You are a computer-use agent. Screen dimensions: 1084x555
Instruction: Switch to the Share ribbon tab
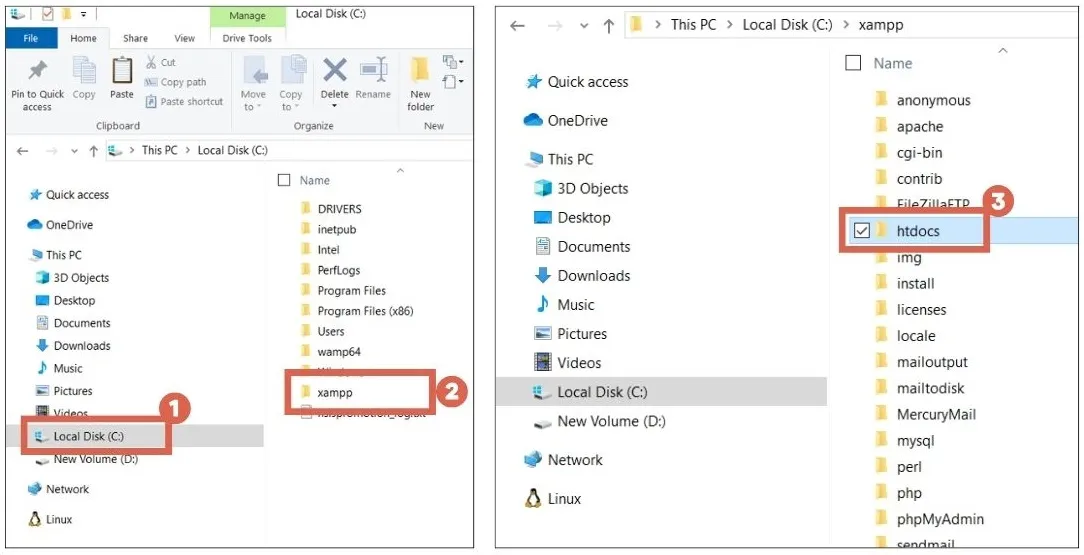pyautogui.click(x=135, y=38)
